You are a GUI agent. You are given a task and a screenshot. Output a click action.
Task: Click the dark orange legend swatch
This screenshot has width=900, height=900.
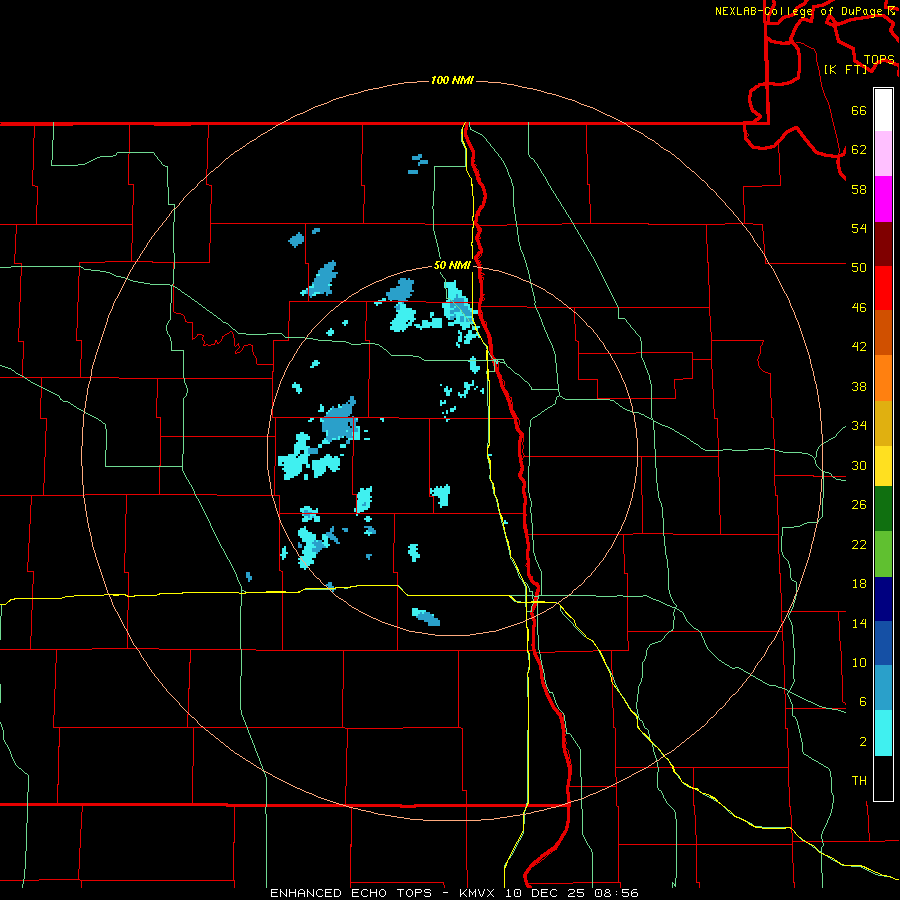883,333
